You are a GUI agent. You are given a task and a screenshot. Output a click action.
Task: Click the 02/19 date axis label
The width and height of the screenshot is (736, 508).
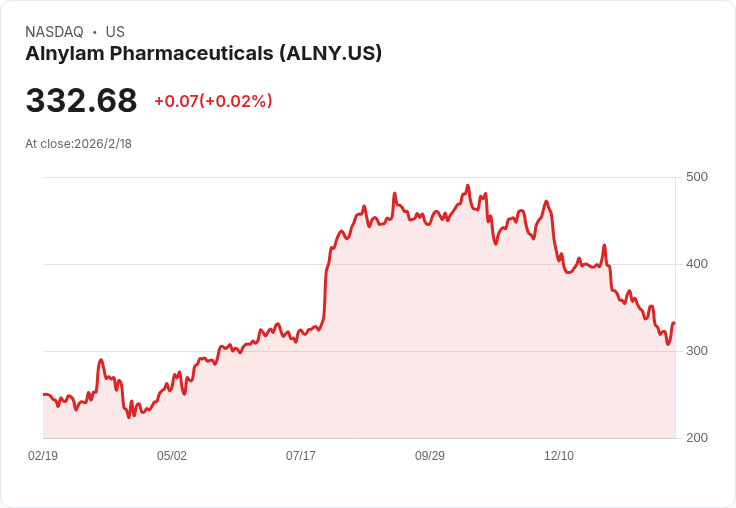[x=43, y=455]
